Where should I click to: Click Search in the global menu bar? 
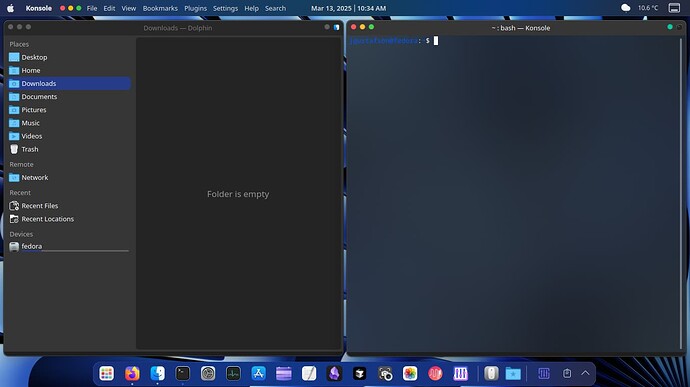(x=275, y=8)
